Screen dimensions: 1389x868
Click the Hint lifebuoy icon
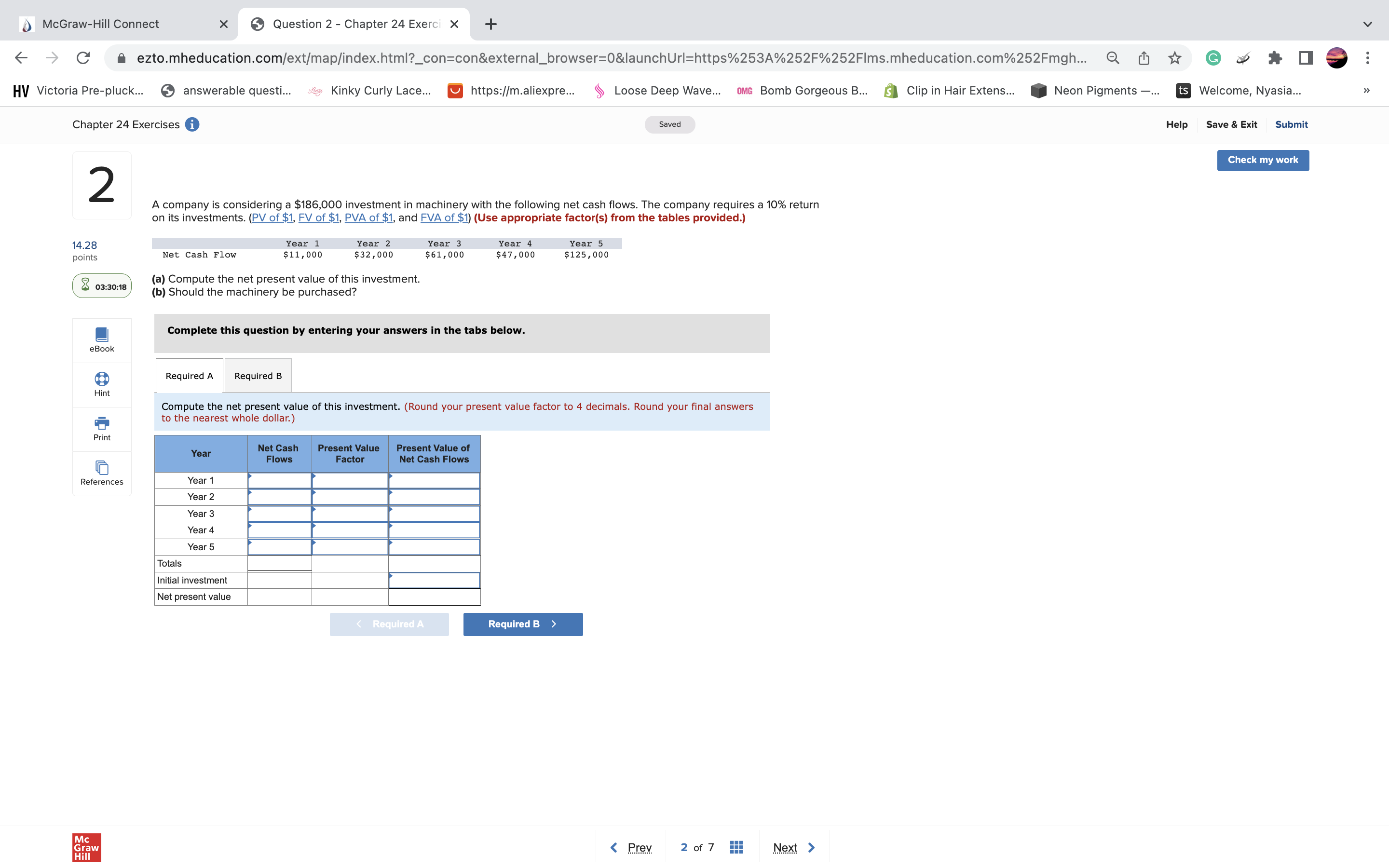102,379
